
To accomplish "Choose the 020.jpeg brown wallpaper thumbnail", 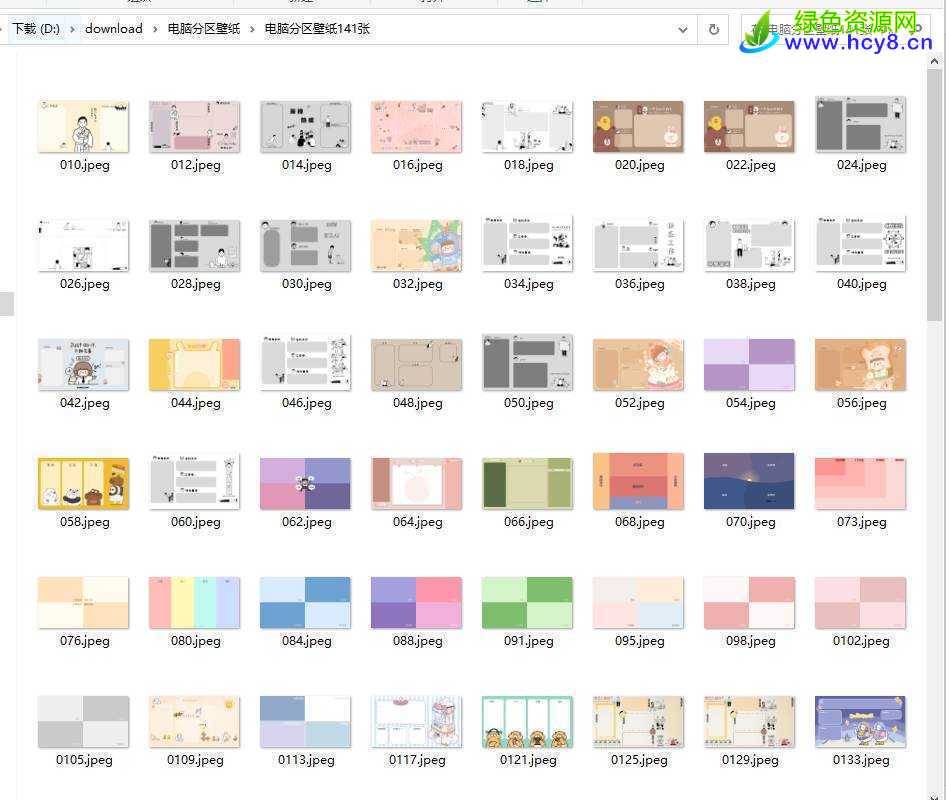I will (x=638, y=126).
